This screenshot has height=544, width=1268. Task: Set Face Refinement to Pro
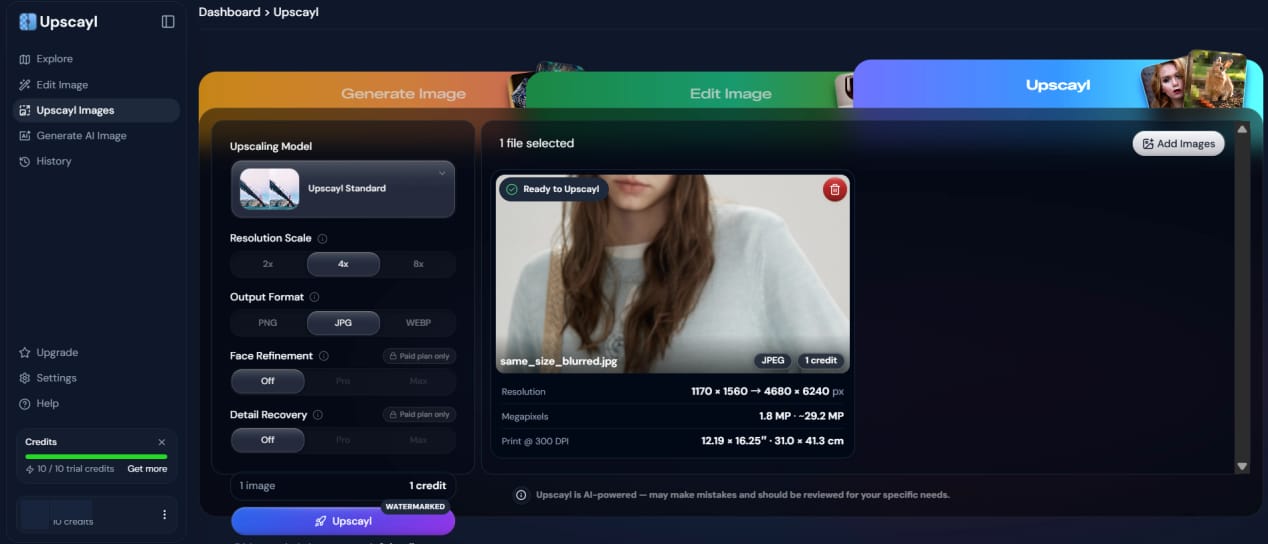[x=343, y=381]
